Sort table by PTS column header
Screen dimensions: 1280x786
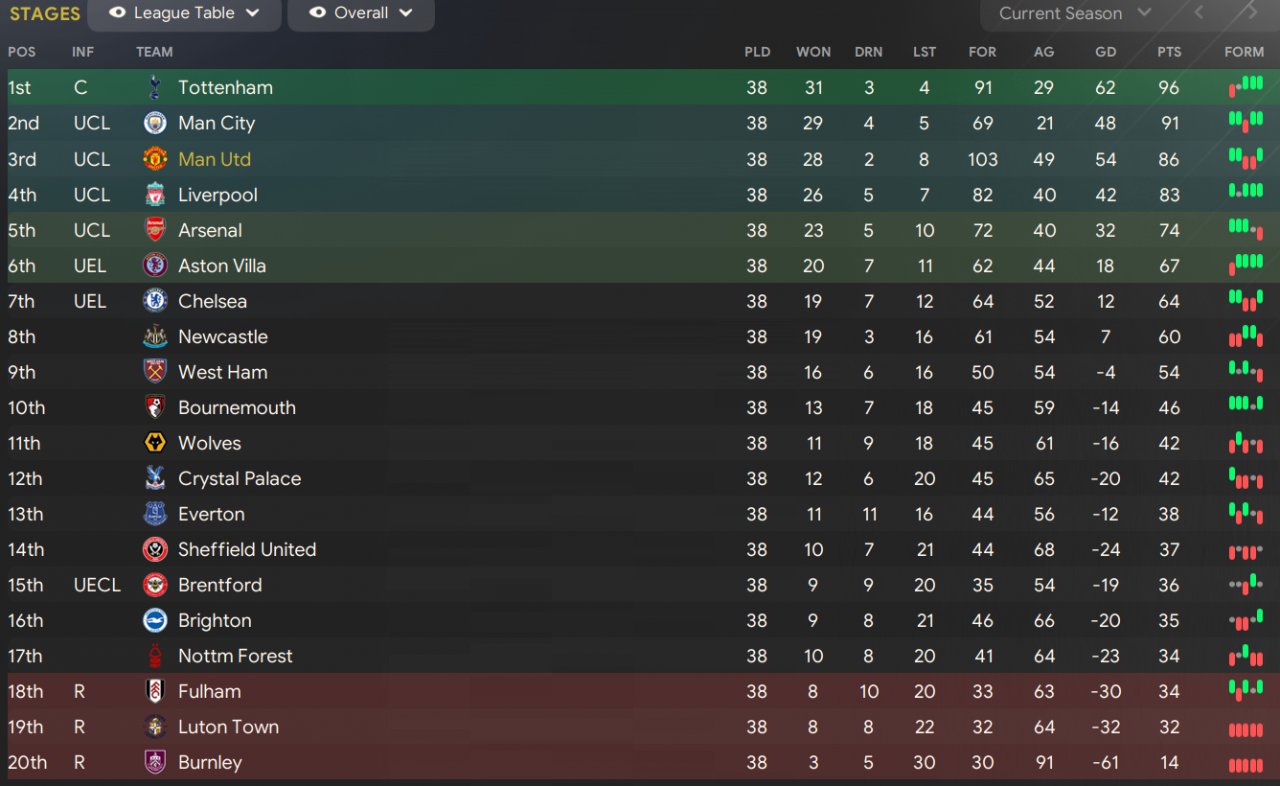pos(1169,52)
